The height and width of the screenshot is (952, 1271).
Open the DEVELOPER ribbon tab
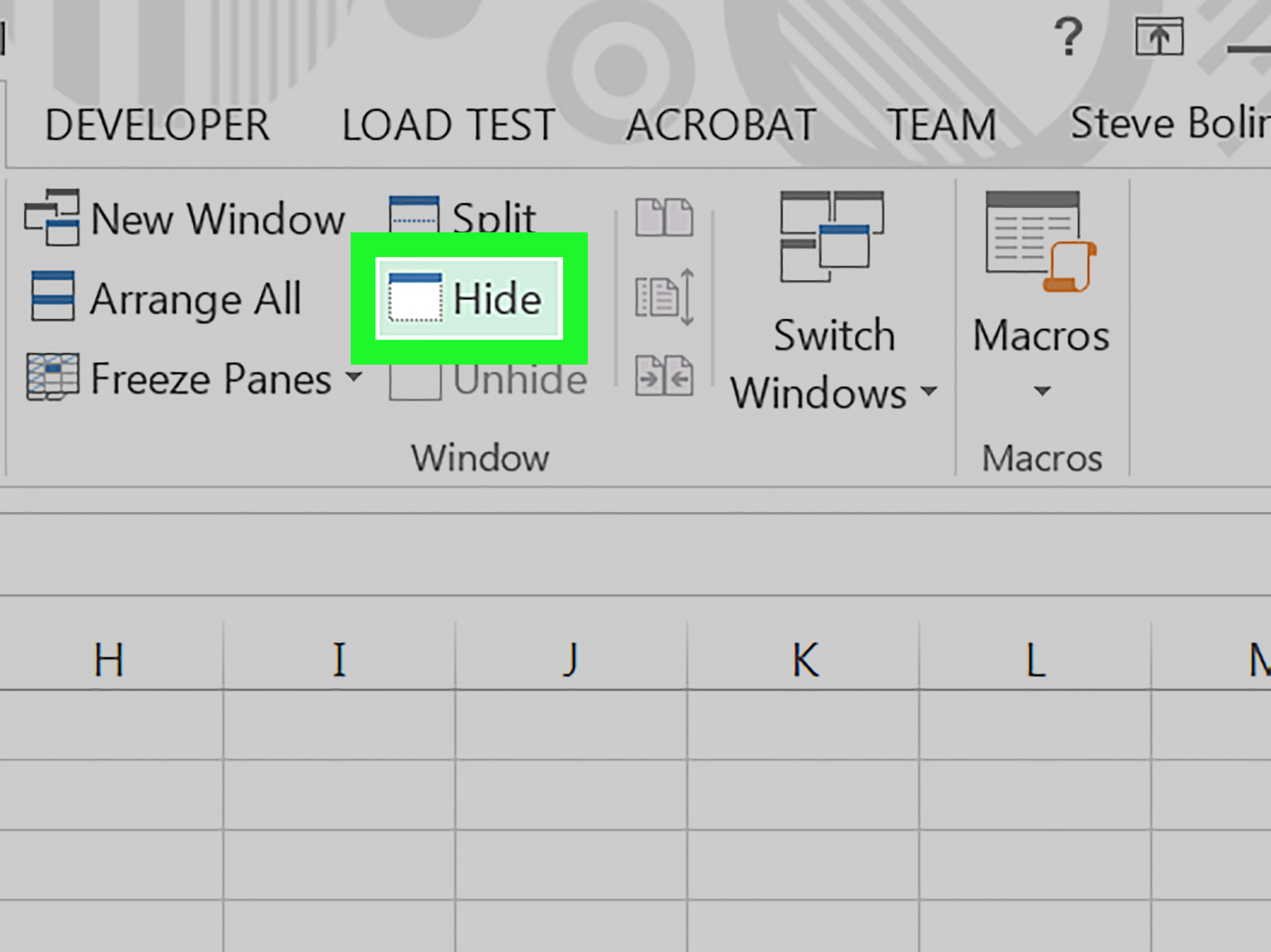click(157, 125)
